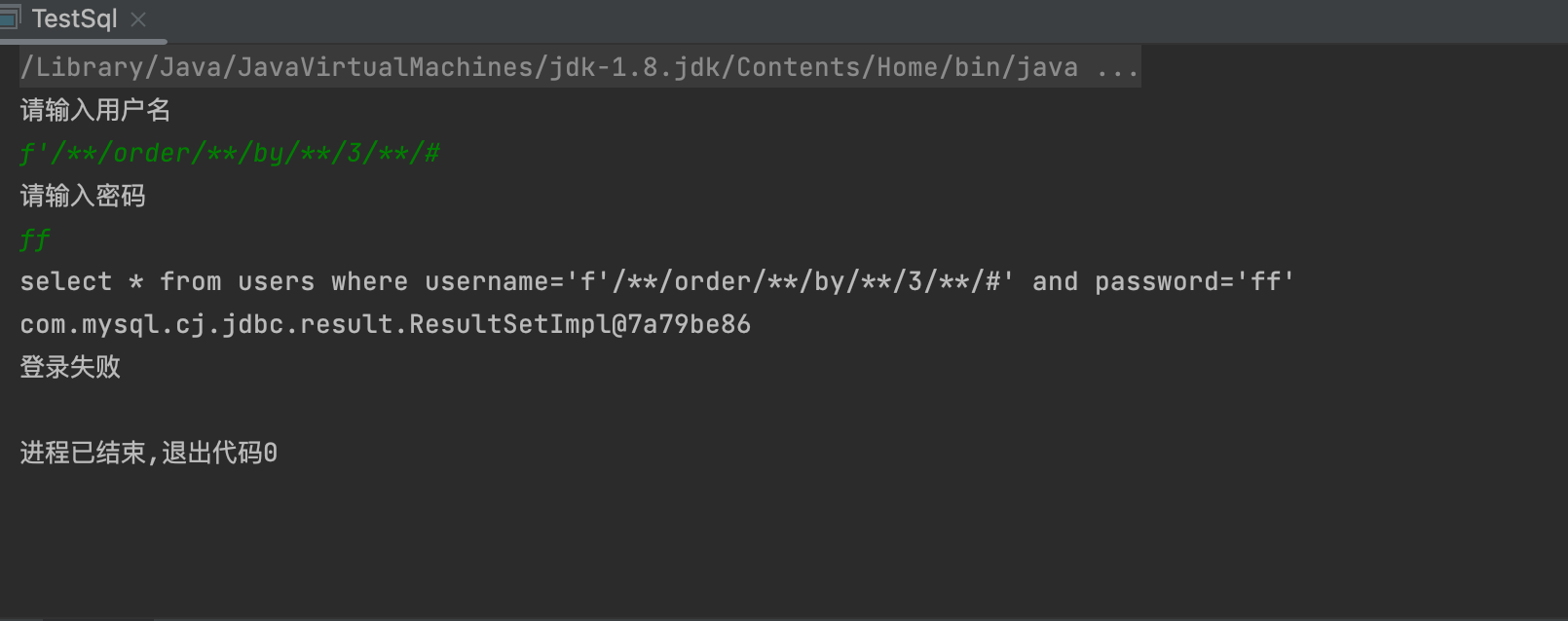Image resolution: width=1568 pixels, height=621 pixels.
Task: Expand the folded java command ellipsis
Action: 1117,67
